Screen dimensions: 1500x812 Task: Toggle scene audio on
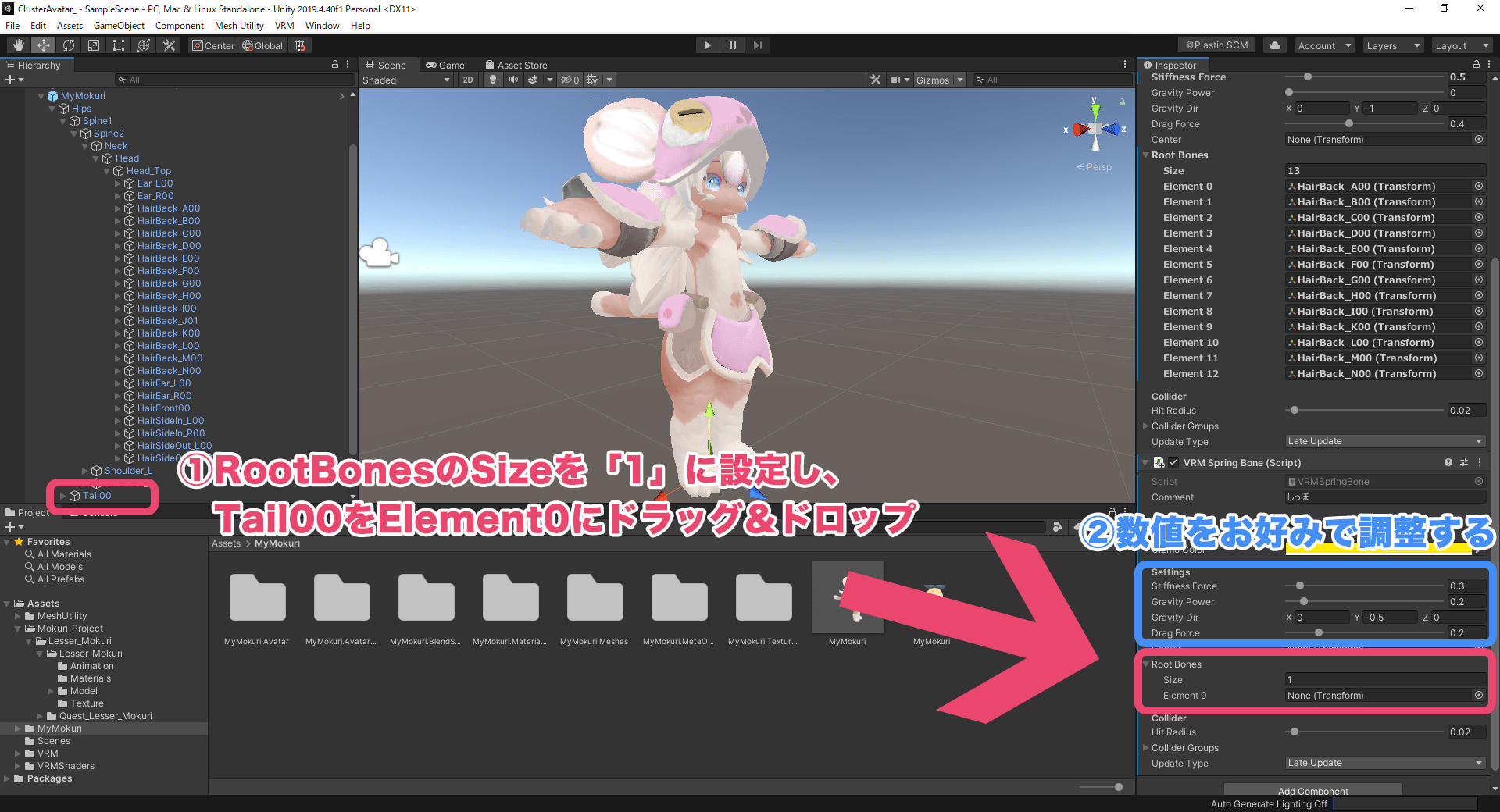point(514,80)
